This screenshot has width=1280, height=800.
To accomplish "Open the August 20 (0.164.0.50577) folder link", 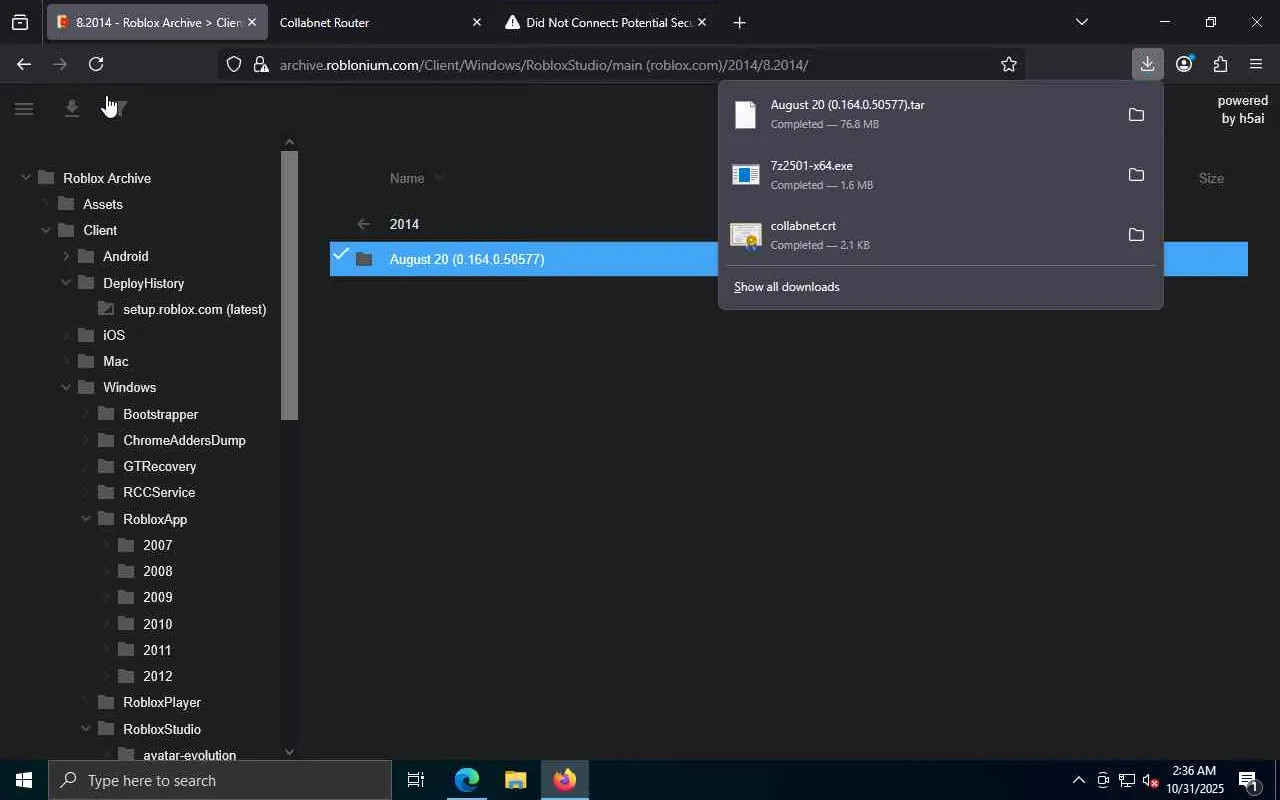I will coord(467,259).
